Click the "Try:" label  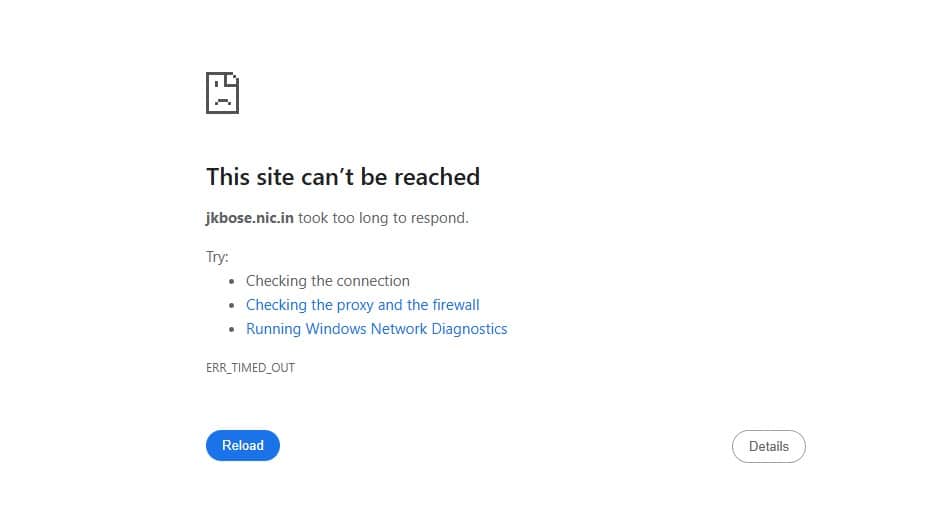(x=217, y=257)
